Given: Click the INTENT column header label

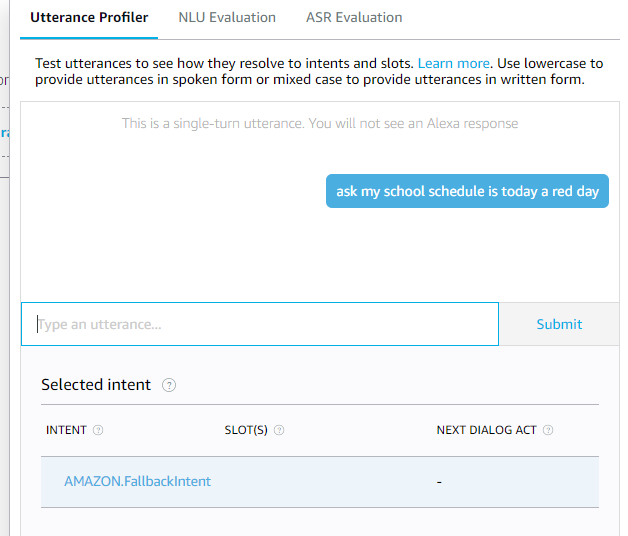Looking at the screenshot, I should point(66,431).
